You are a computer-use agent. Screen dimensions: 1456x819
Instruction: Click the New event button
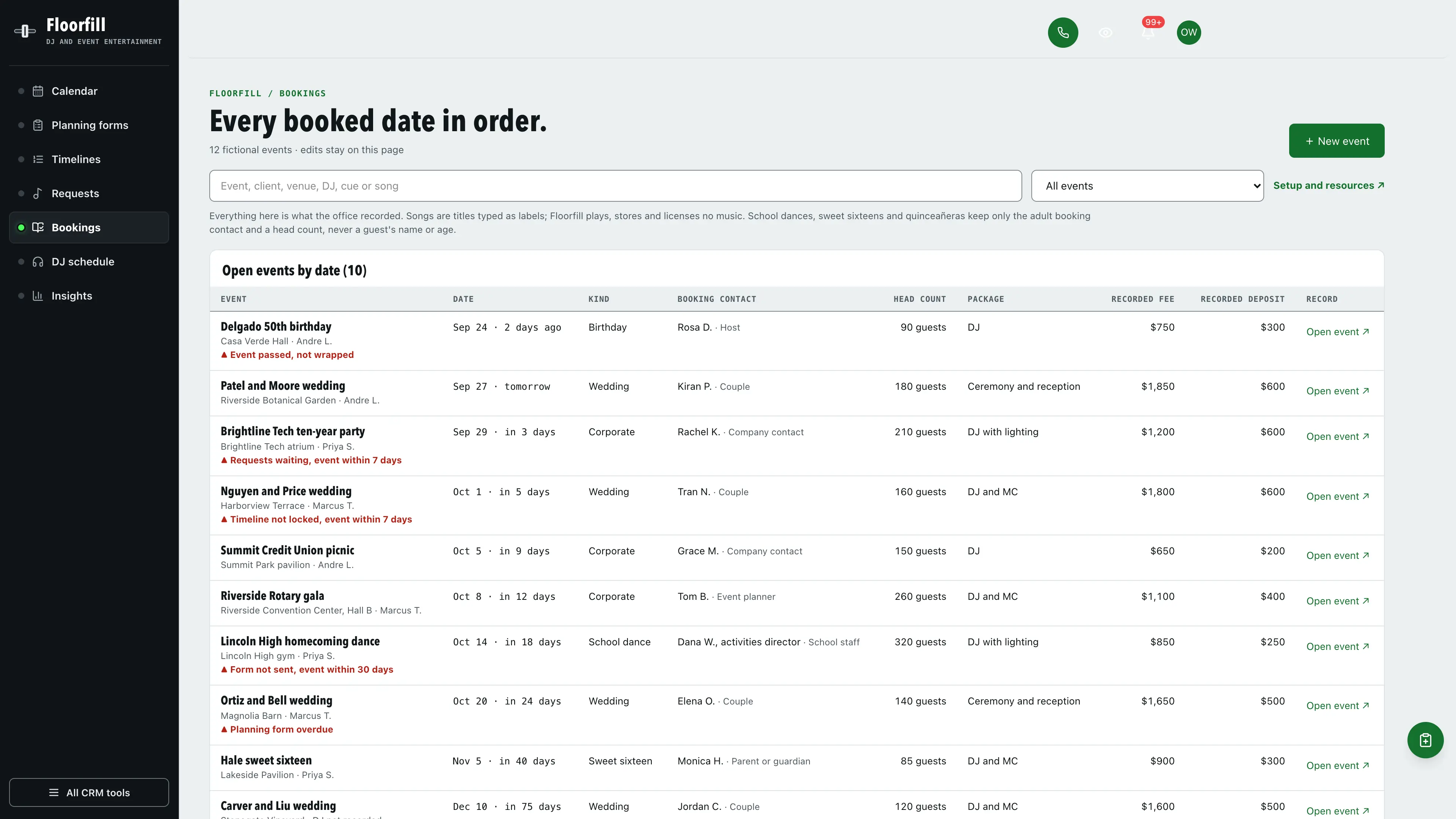point(1337,141)
